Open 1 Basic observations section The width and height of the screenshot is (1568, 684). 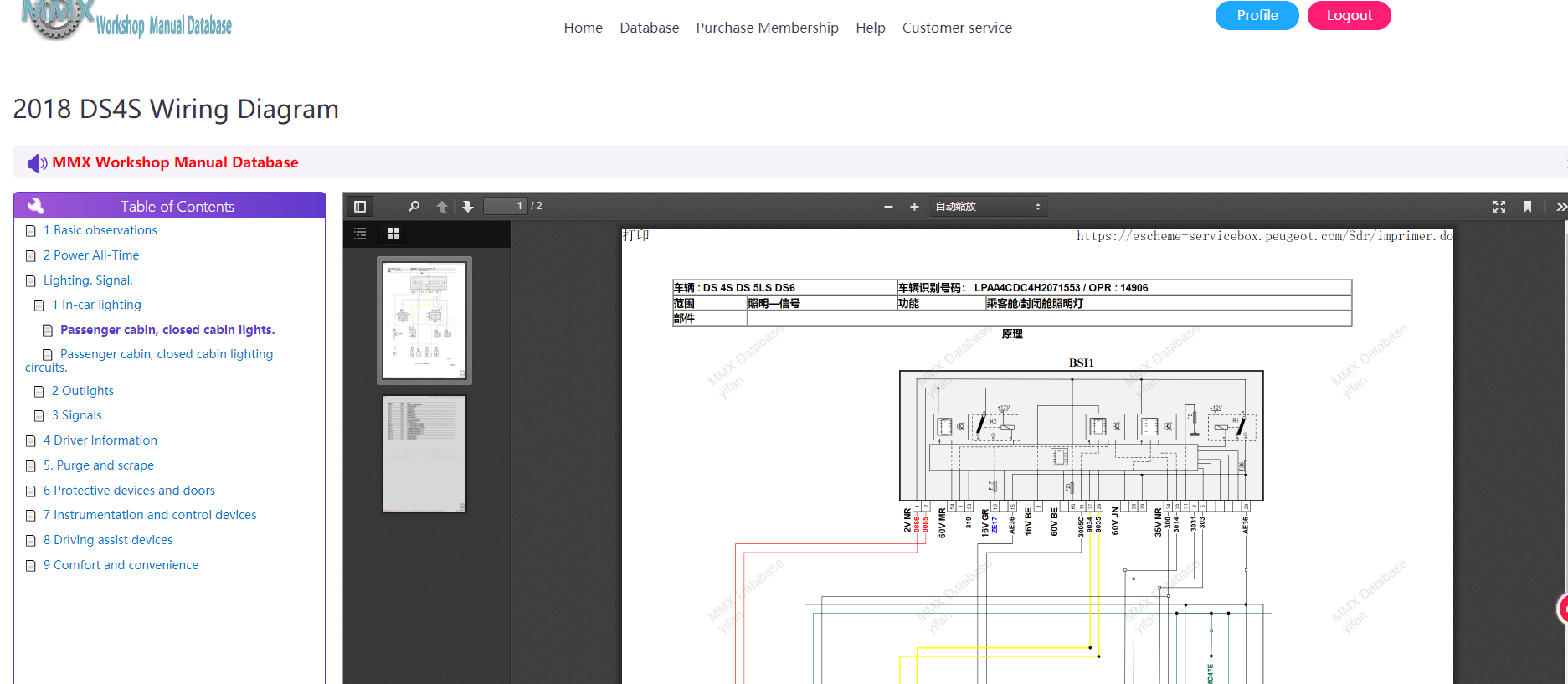[100, 230]
